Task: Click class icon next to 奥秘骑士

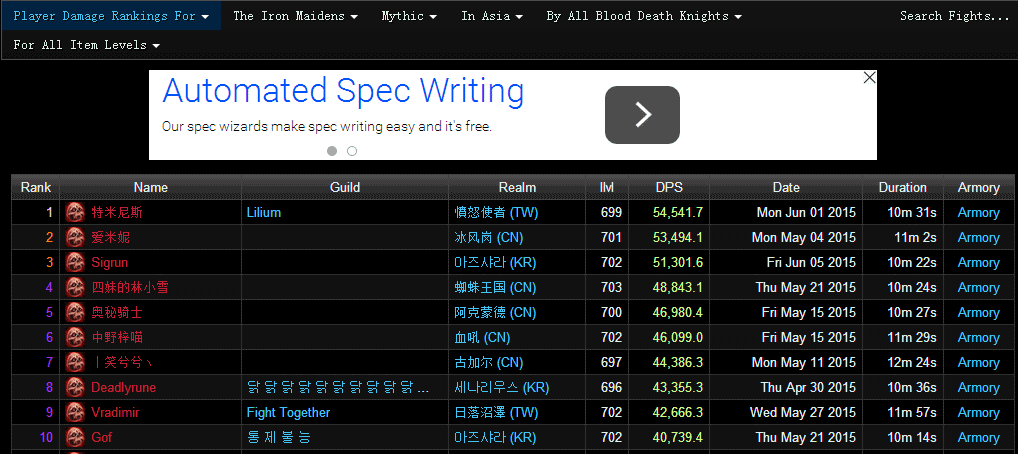Action: pos(75,312)
